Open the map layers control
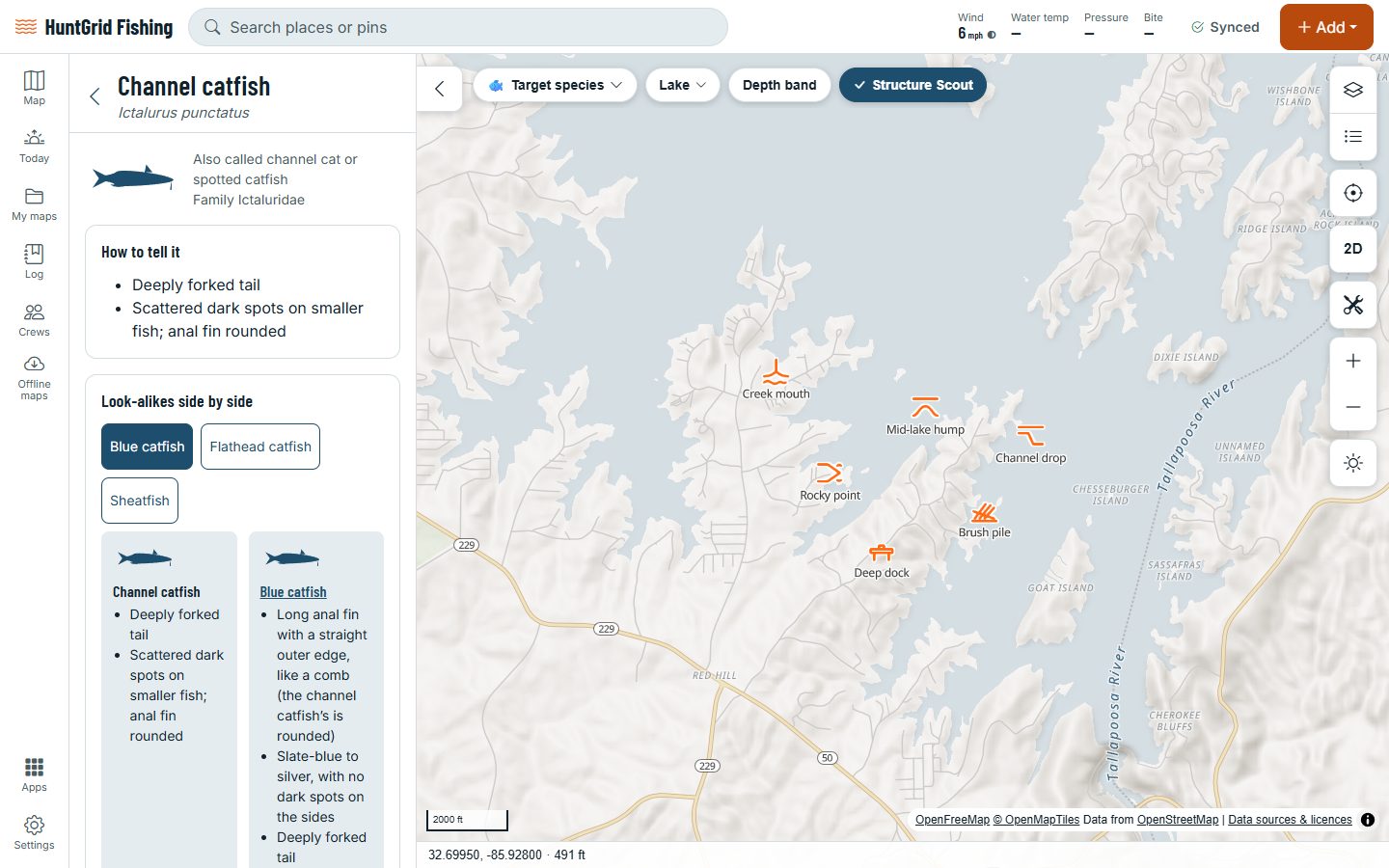 tap(1353, 90)
